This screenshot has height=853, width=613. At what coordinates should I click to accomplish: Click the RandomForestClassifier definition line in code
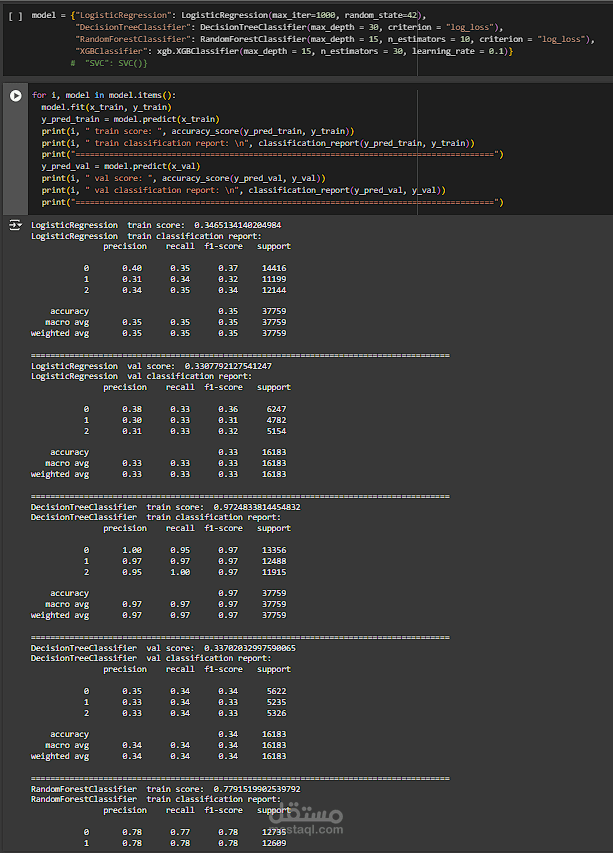(x=335, y=39)
